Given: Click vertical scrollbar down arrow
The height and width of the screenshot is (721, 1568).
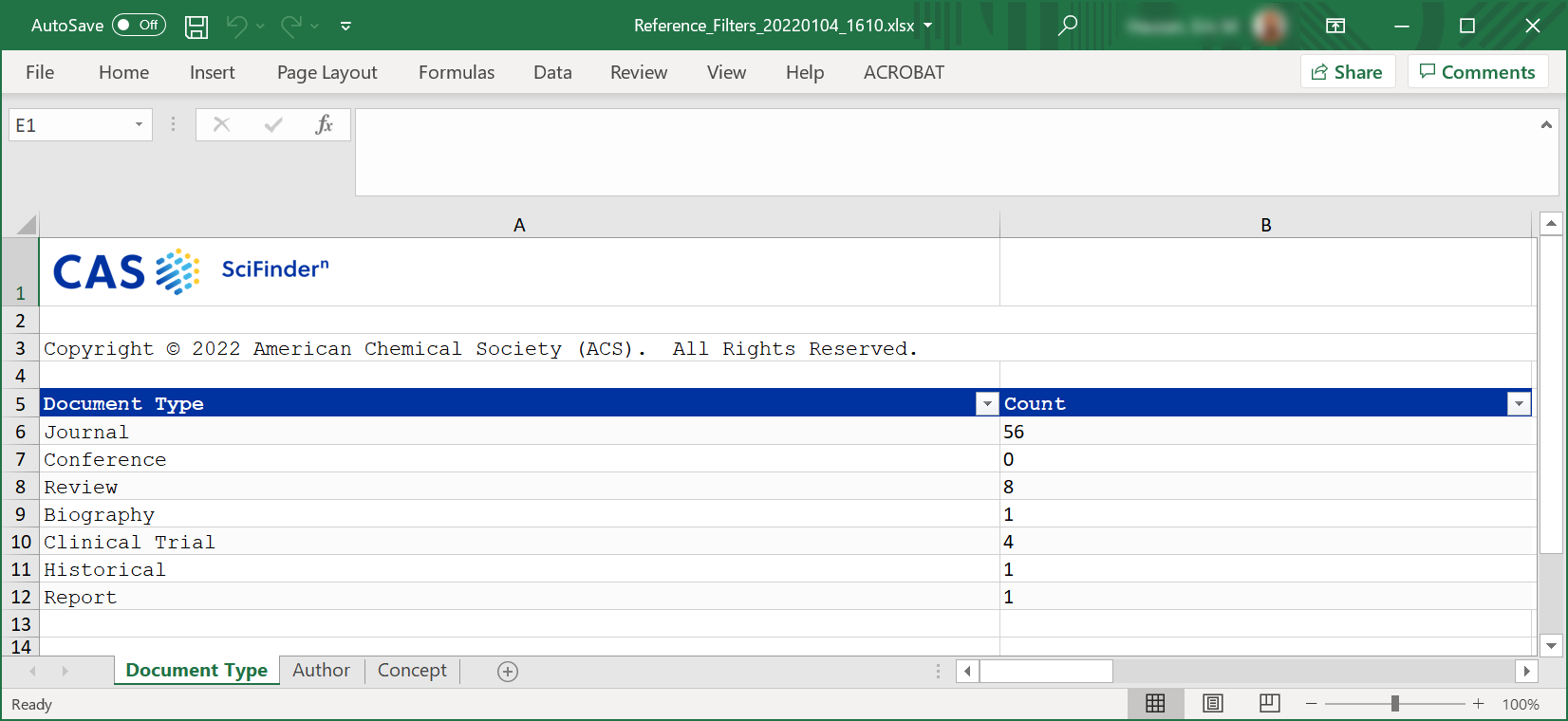Looking at the screenshot, I should (x=1551, y=645).
